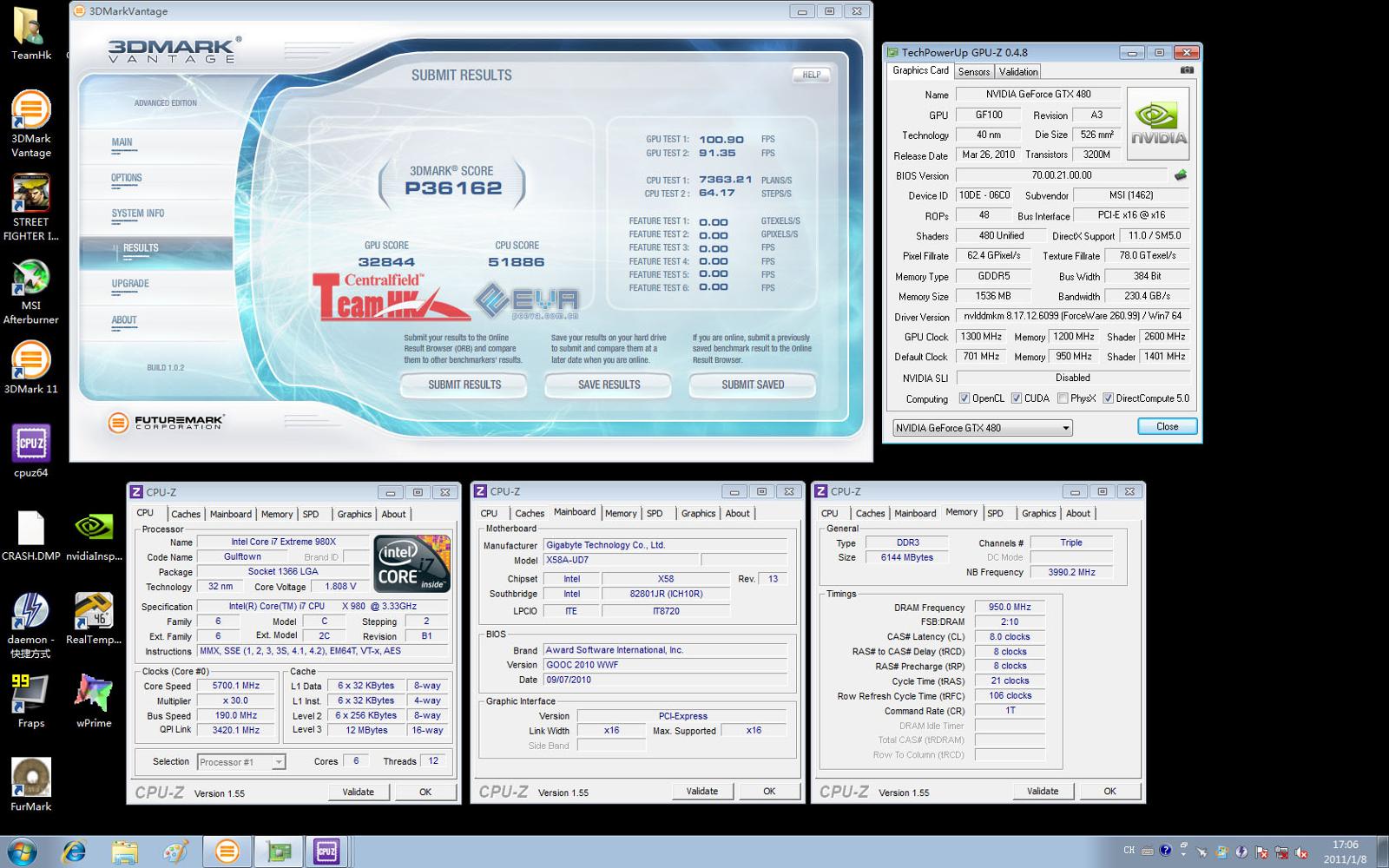Go to SYSTEM INFO in 3DMark Vantage
1389x868 pixels.
137,214
